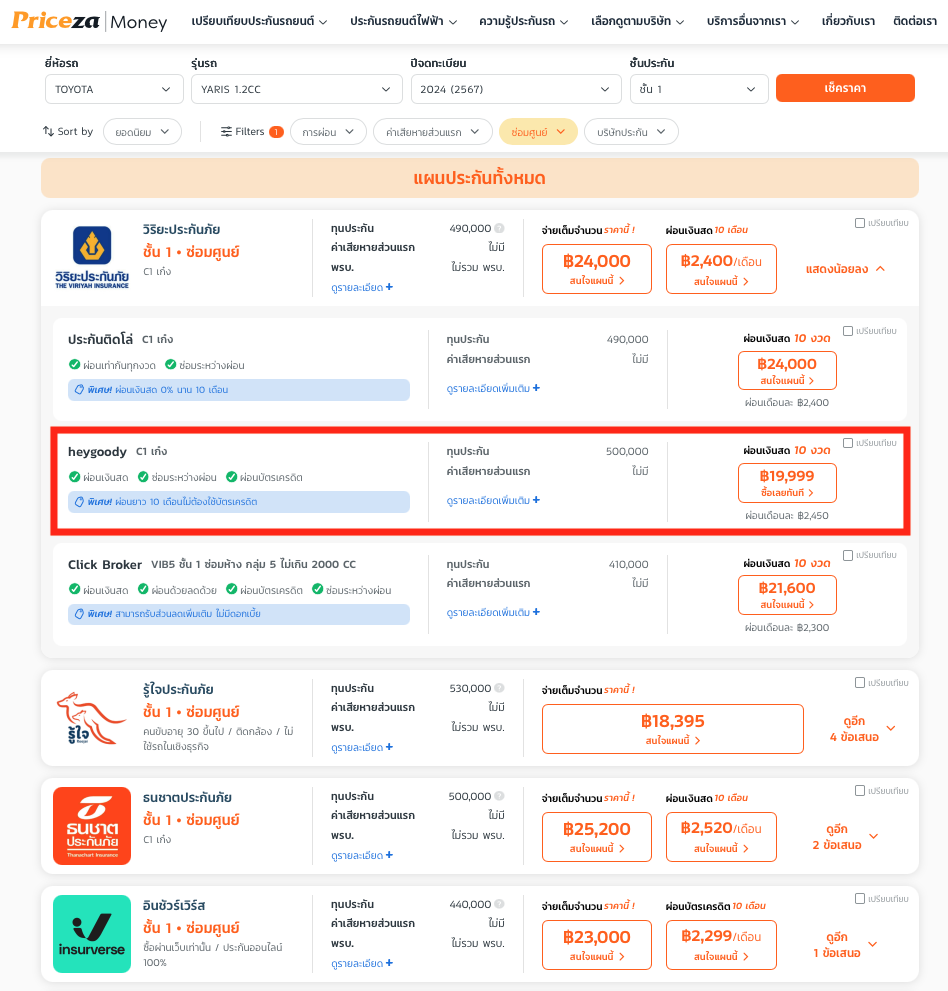Open the 2024 (2567) year dropdown
The height and width of the screenshot is (991, 948).
tap(516, 89)
